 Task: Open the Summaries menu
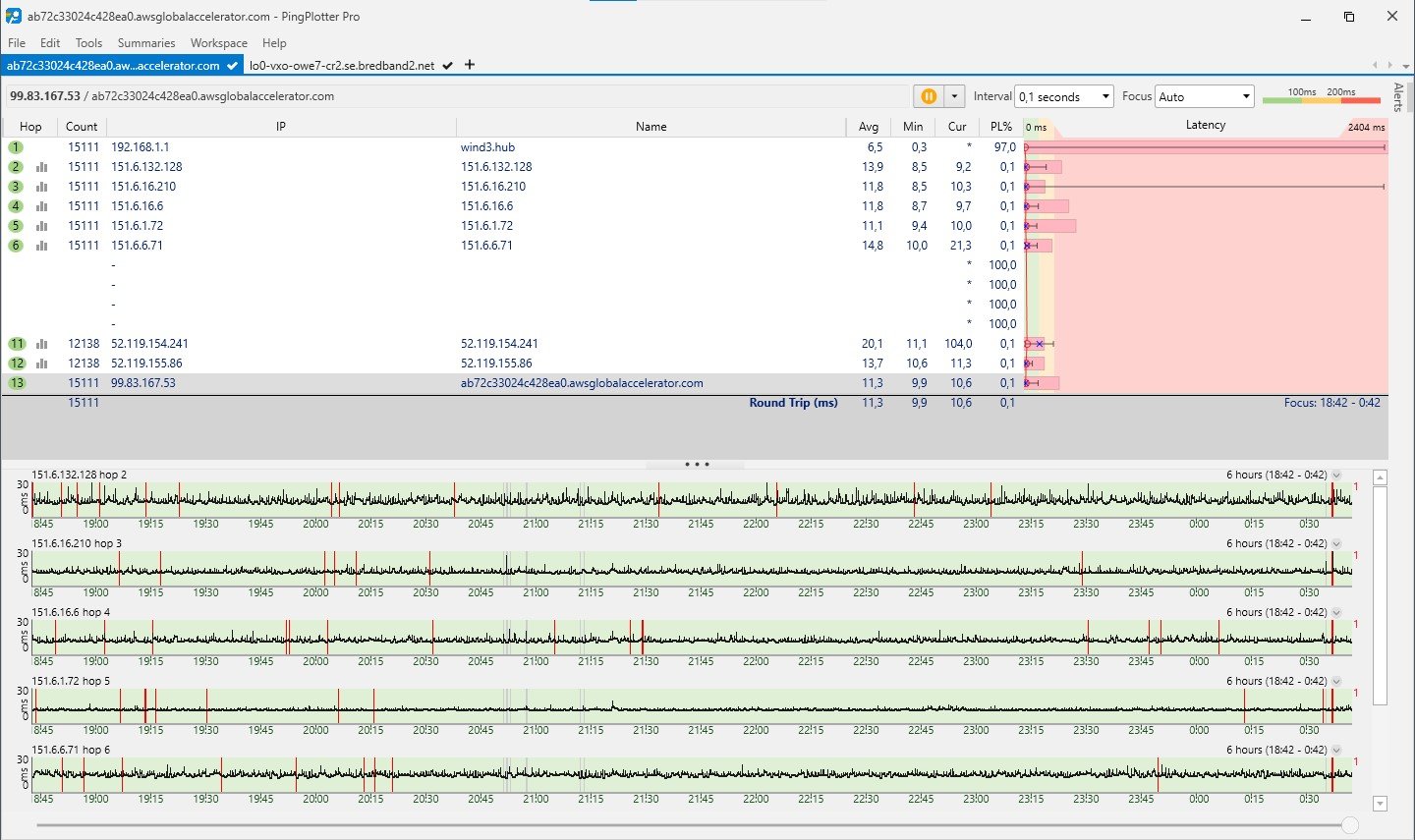pyautogui.click(x=145, y=43)
